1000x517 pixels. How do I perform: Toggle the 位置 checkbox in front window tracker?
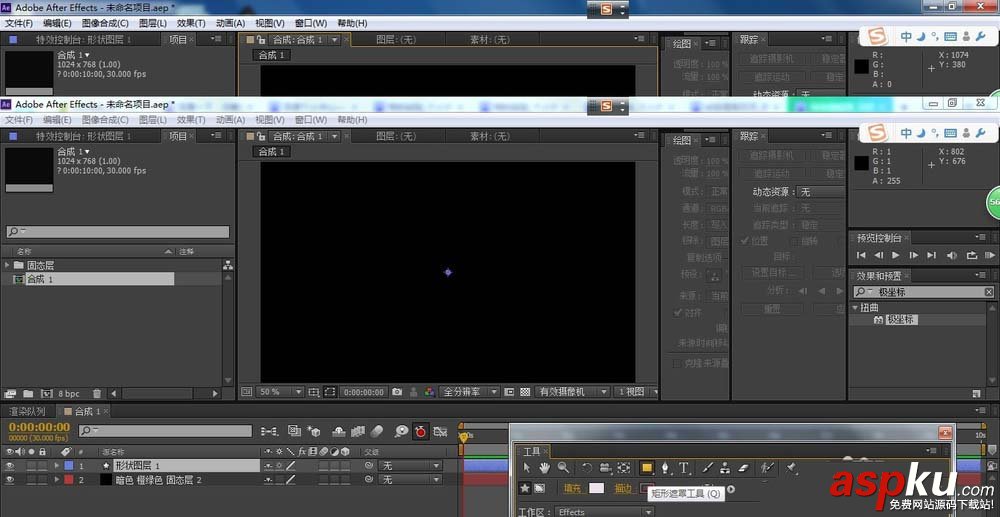(744, 241)
